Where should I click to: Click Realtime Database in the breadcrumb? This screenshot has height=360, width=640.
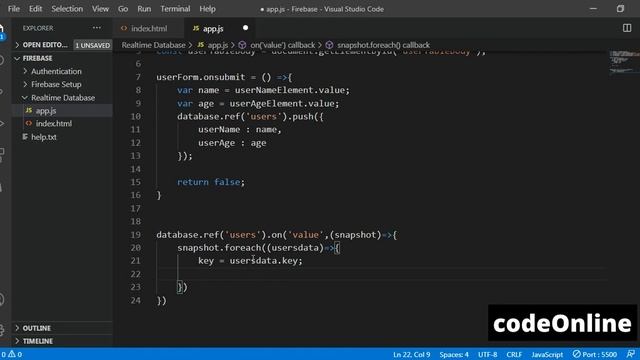[x=153, y=45]
